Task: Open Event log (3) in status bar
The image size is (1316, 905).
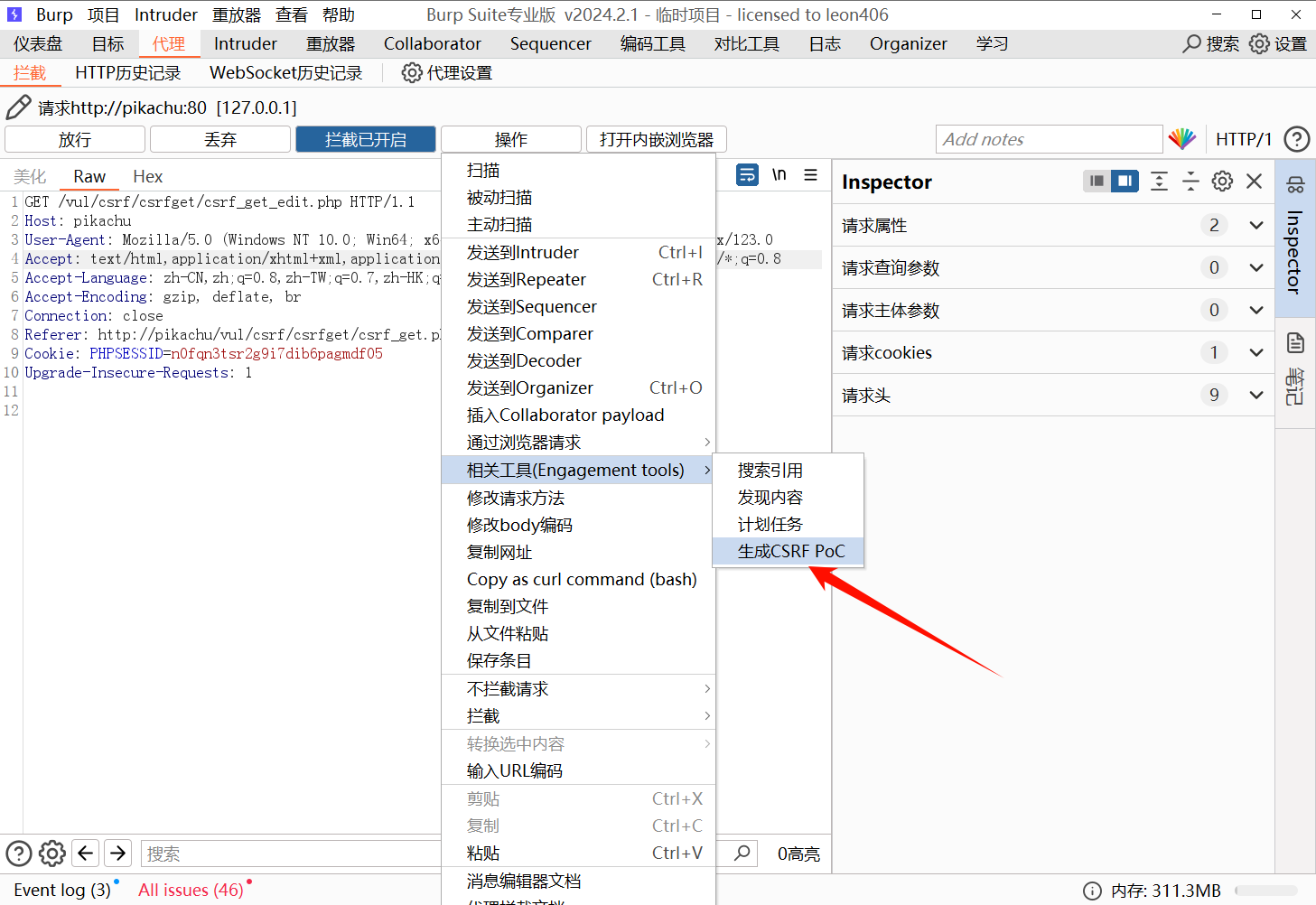Action: [62, 891]
